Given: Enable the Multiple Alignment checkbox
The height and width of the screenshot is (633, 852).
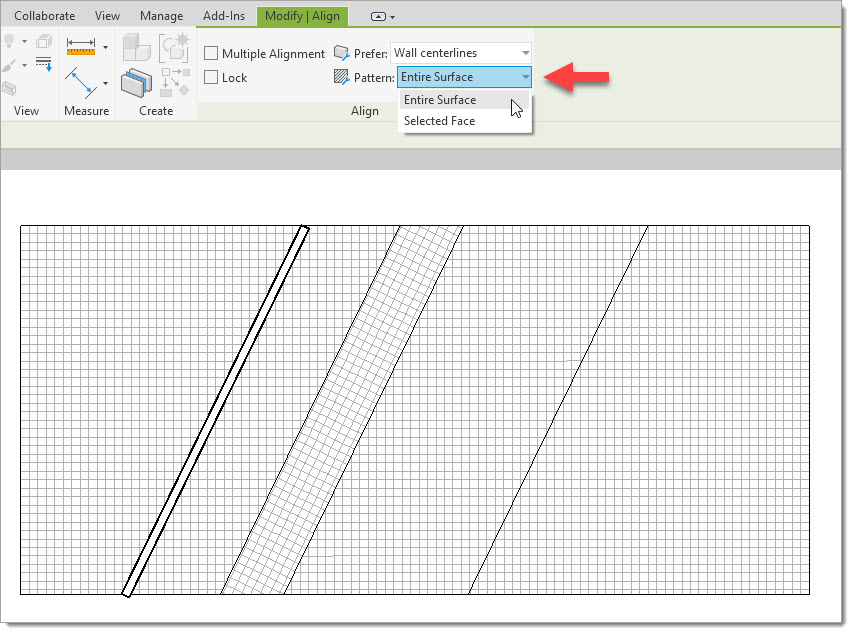Looking at the screenshot, I should click(x=211, y=53).
